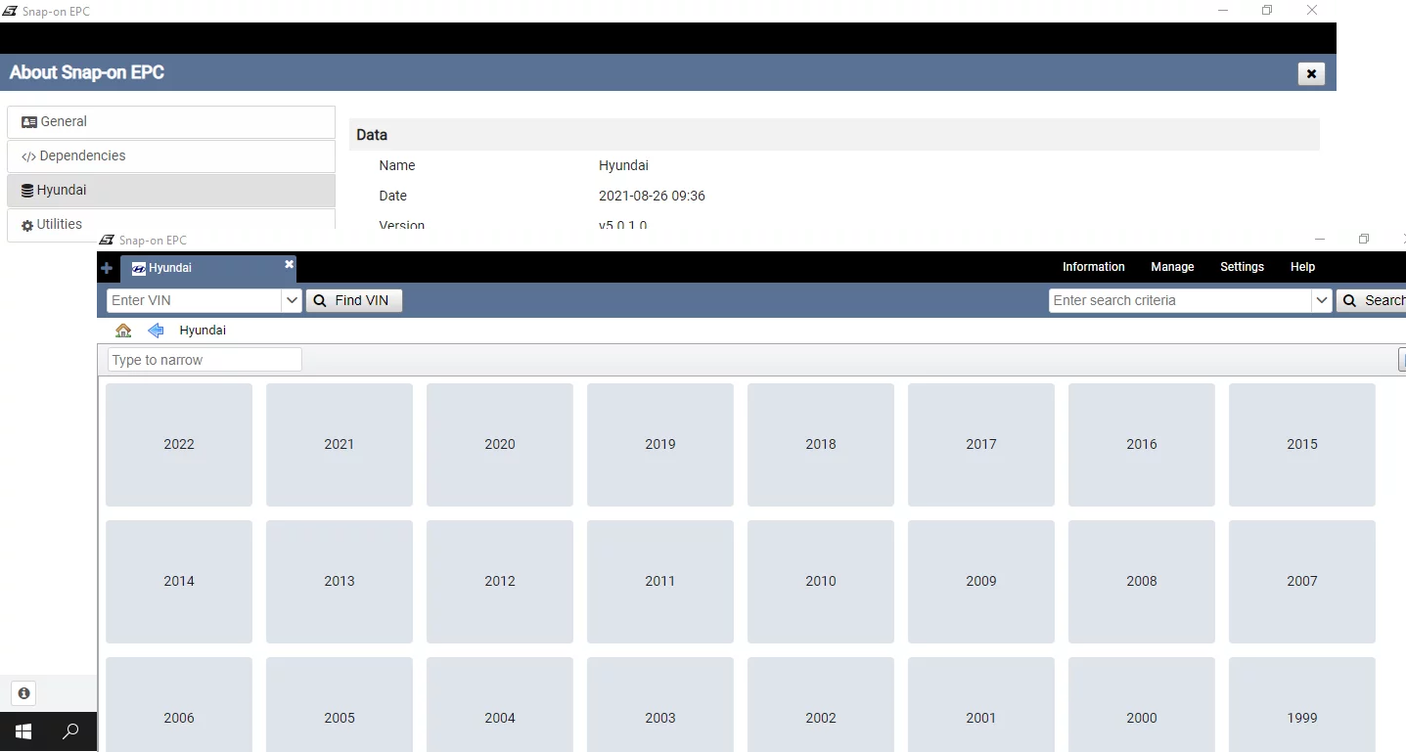Screen dimensions: 1406x752
Task: Select the Utilities section in About panel
Action: (x=171, y=224)
